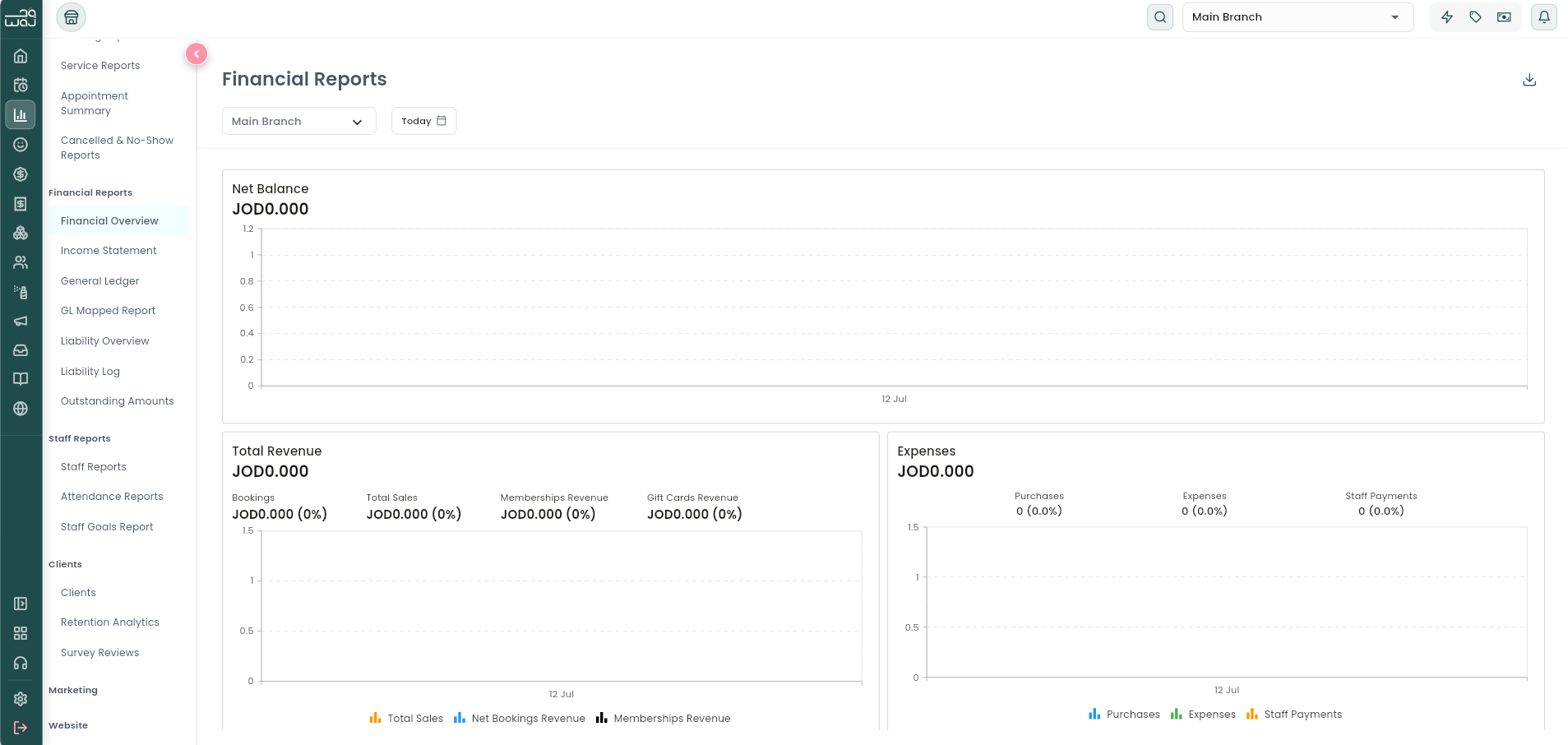The height and width of the screenshot is (745, 1568).
Task: Toggle Total Sales legend series
Action: (x=406, y=719)
